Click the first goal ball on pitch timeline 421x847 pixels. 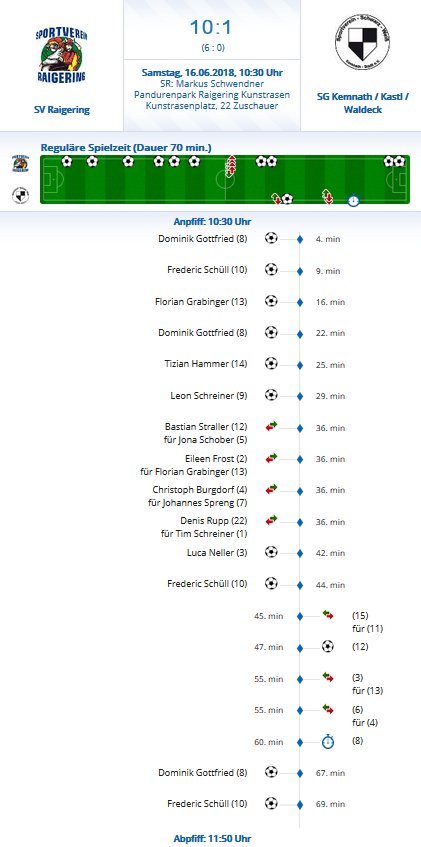point(66,161)
